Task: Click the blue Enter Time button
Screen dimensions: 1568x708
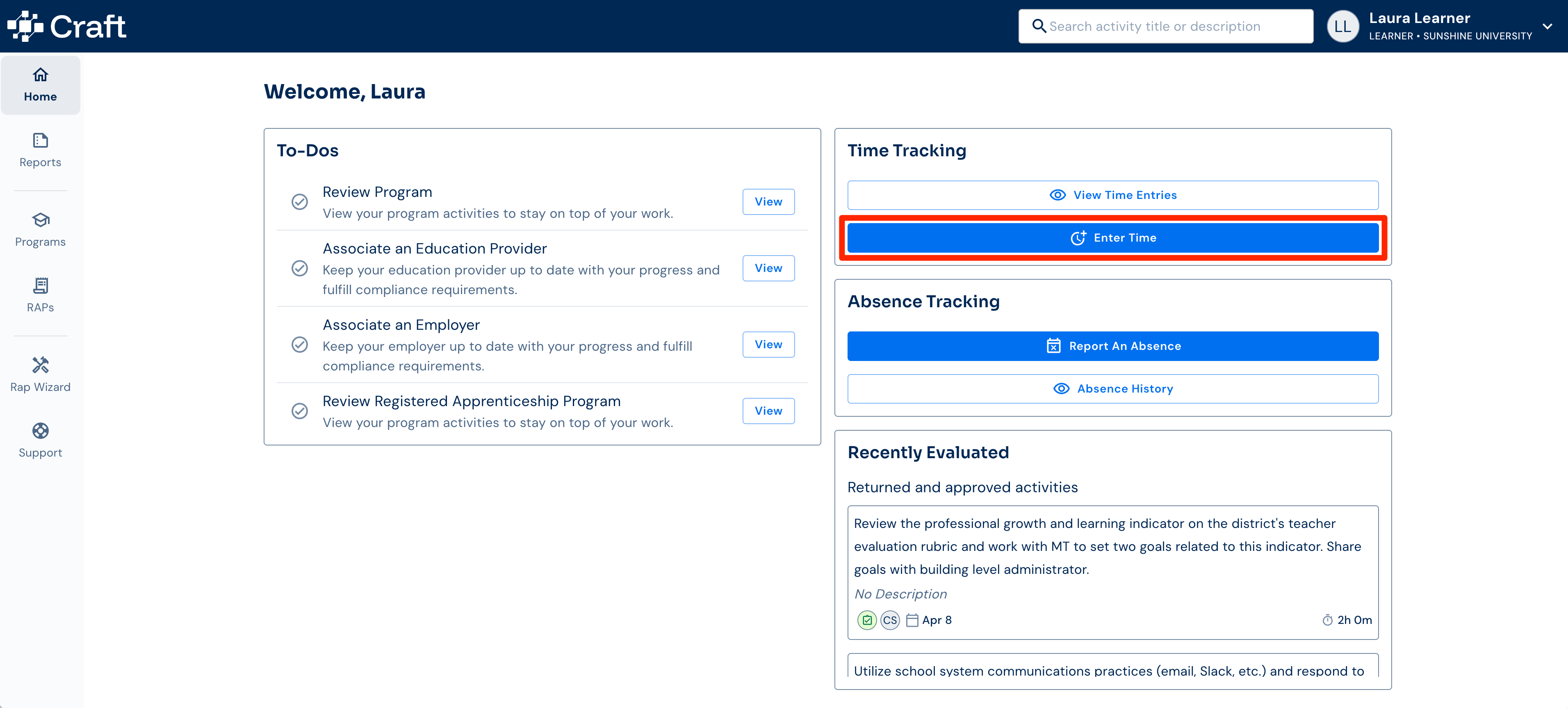Action: (x=1113, y=238)
